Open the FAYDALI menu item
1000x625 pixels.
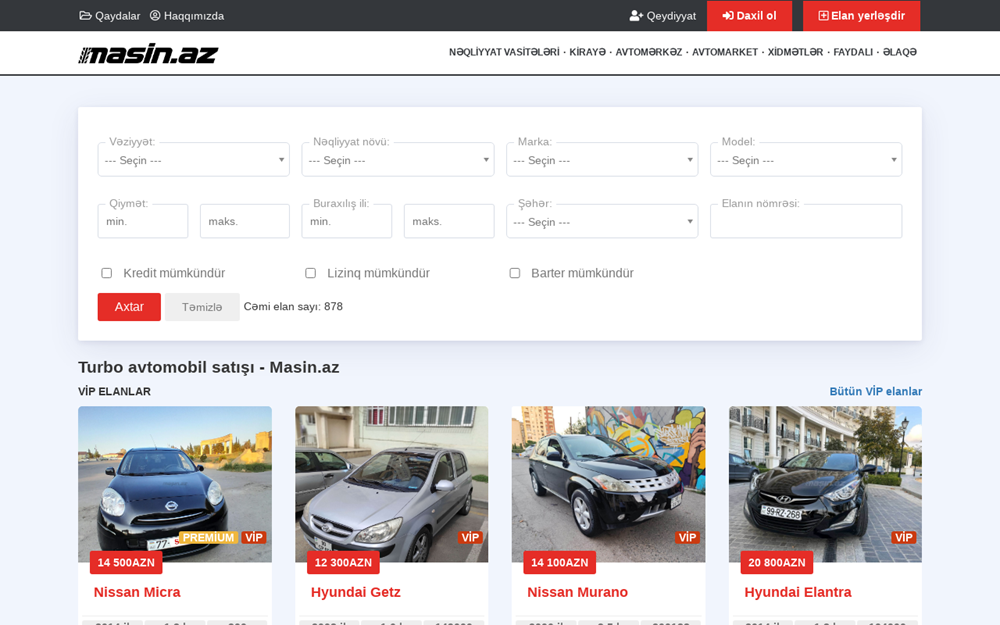pos(853,52)
